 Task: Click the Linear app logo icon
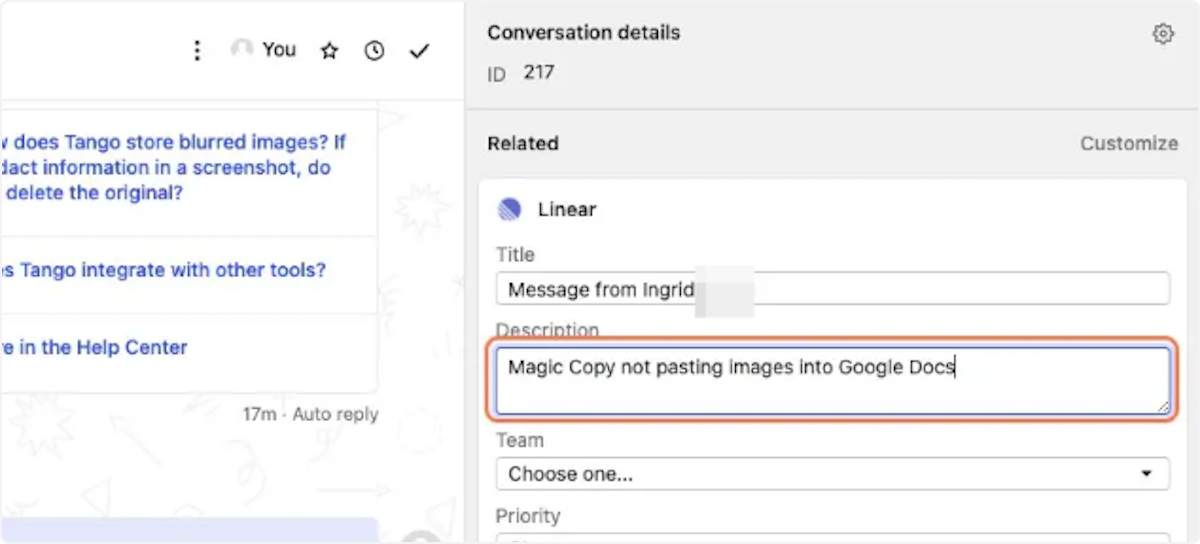pyautogui.click(x=510, y=209)
